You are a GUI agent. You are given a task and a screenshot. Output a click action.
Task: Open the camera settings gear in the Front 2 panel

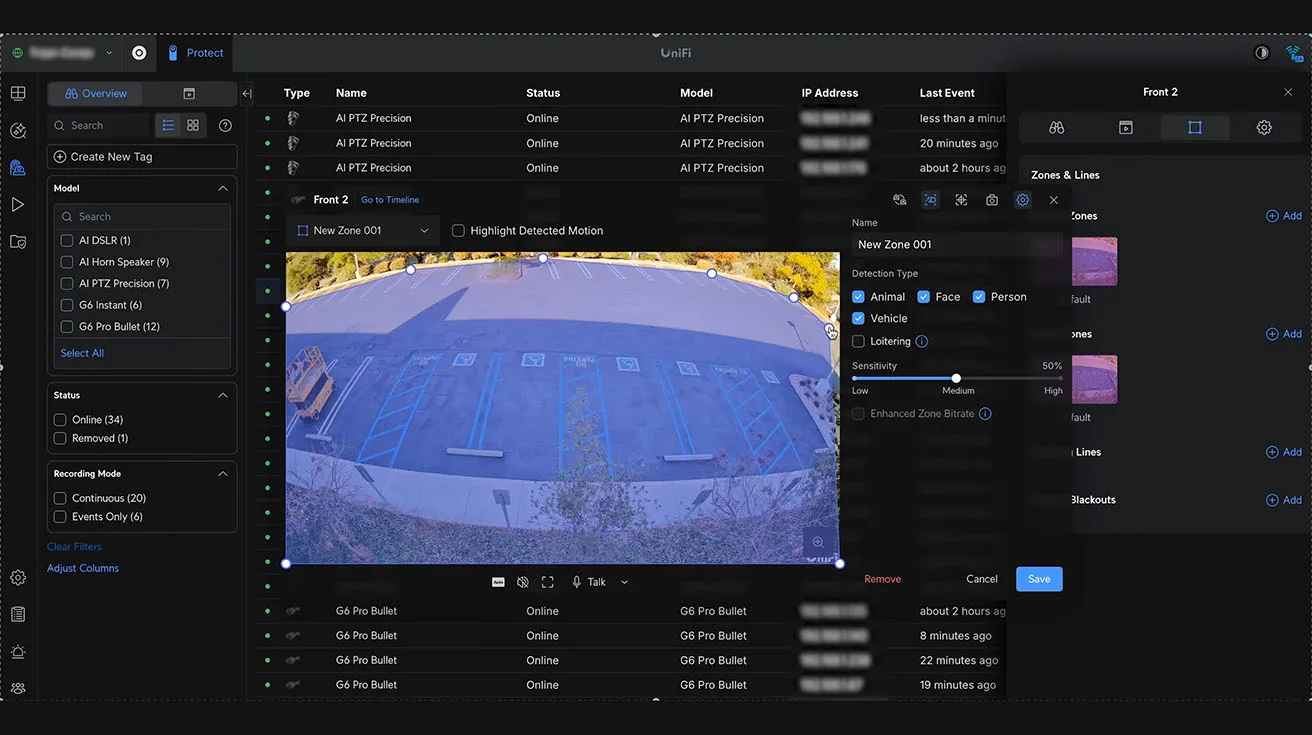(1264, 128)
